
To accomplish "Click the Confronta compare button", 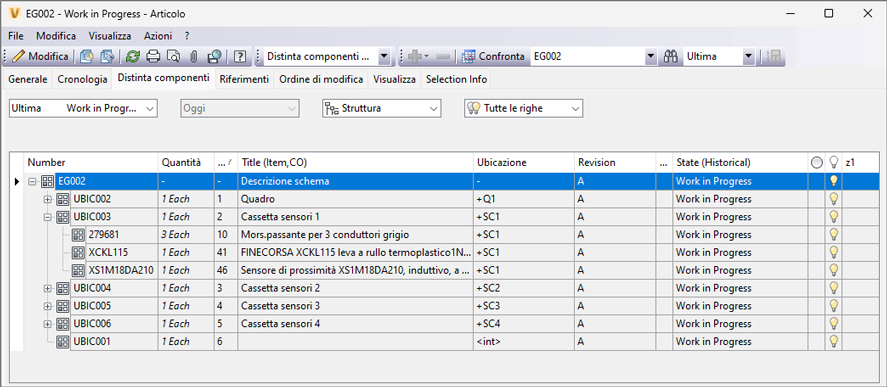I will (x=494, y=57).
